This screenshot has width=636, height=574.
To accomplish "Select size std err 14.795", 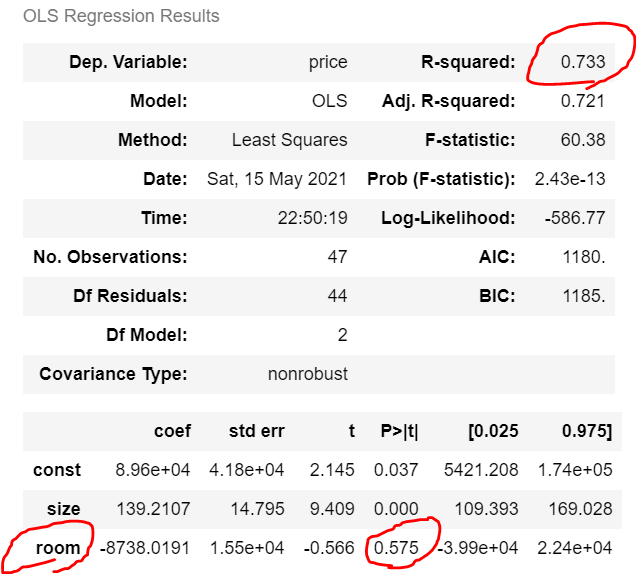I will pyautogui.click(x=257, y=509).
